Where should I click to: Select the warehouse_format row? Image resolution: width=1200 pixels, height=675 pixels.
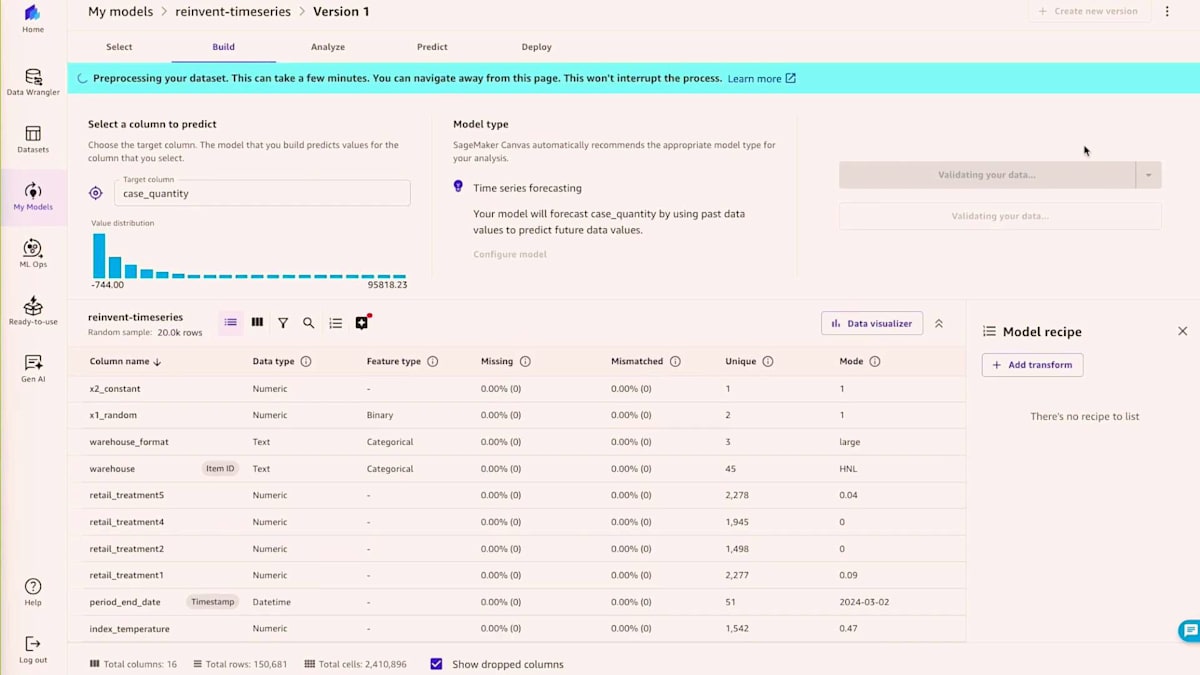coord(517,442)
